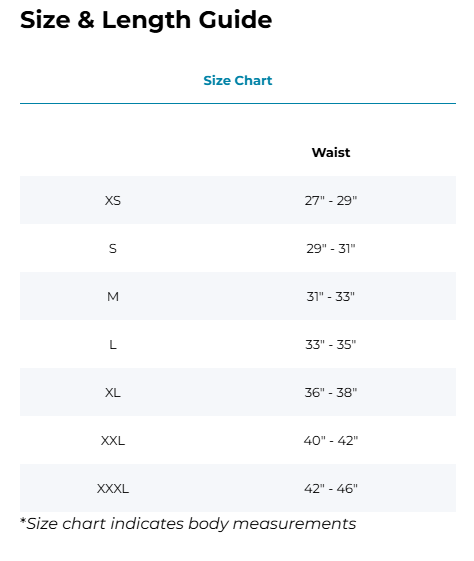Click the blue underline below Size Chart
Viewport: 474px width, 561px height.
tap(238, 103)
